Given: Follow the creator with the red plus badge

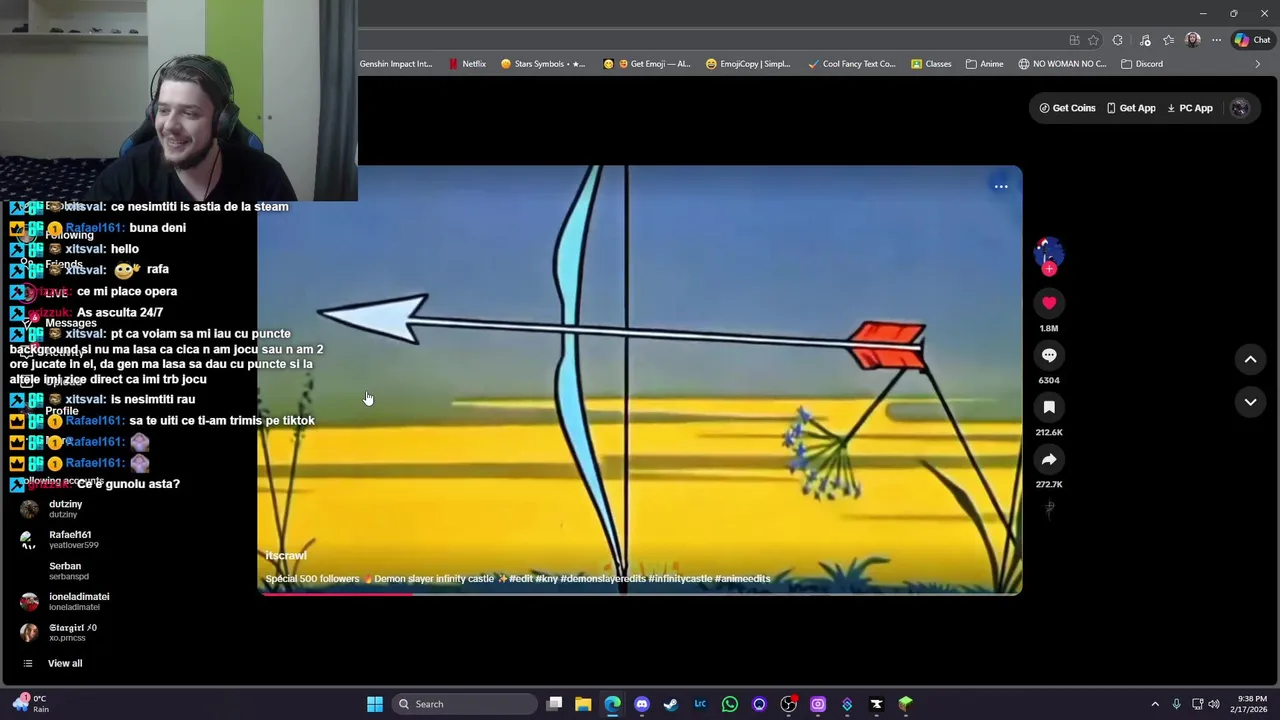Looking at the screenshot, I should click(x=1049, y=268).
